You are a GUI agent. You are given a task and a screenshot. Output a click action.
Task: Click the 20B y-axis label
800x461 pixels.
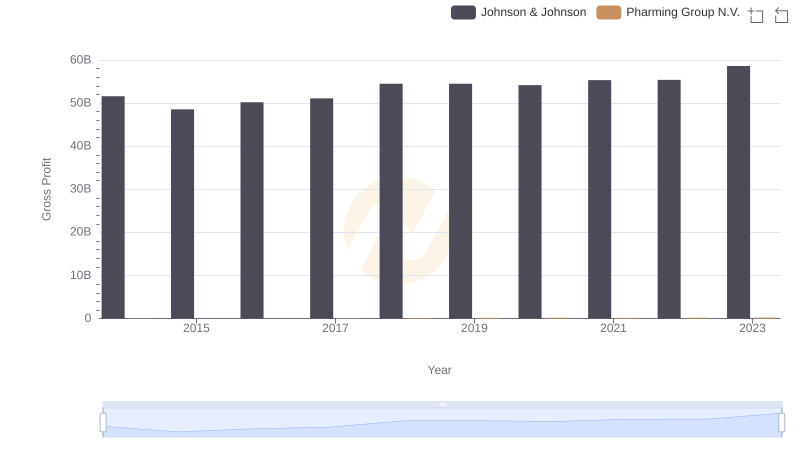[x=81, y=232]
